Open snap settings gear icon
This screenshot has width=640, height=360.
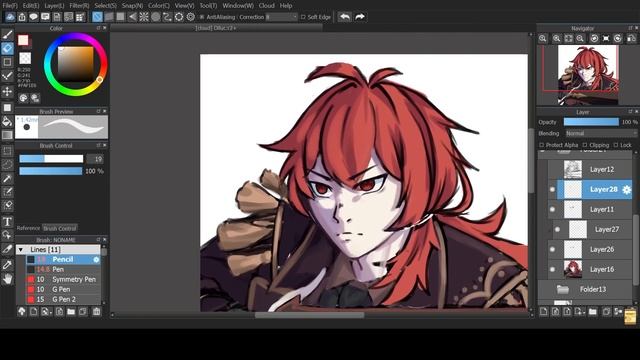click(x=191, y=17)
